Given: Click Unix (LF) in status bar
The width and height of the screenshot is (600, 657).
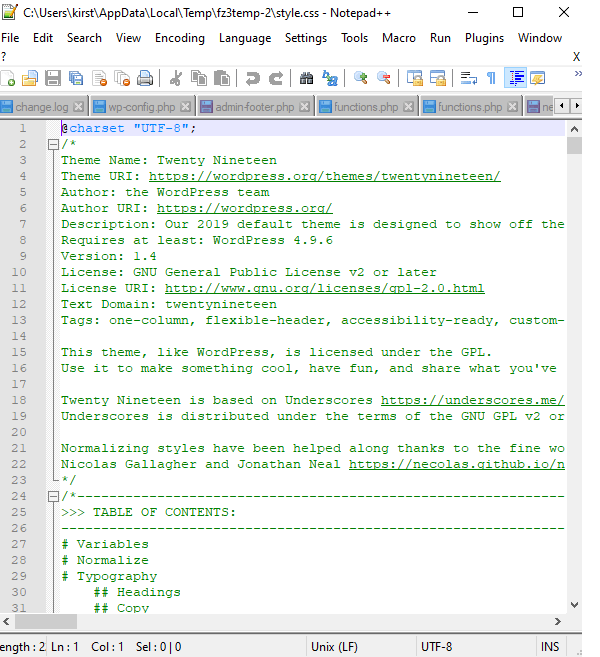Looking at the screenshot, I should click(x=334, y=647).
